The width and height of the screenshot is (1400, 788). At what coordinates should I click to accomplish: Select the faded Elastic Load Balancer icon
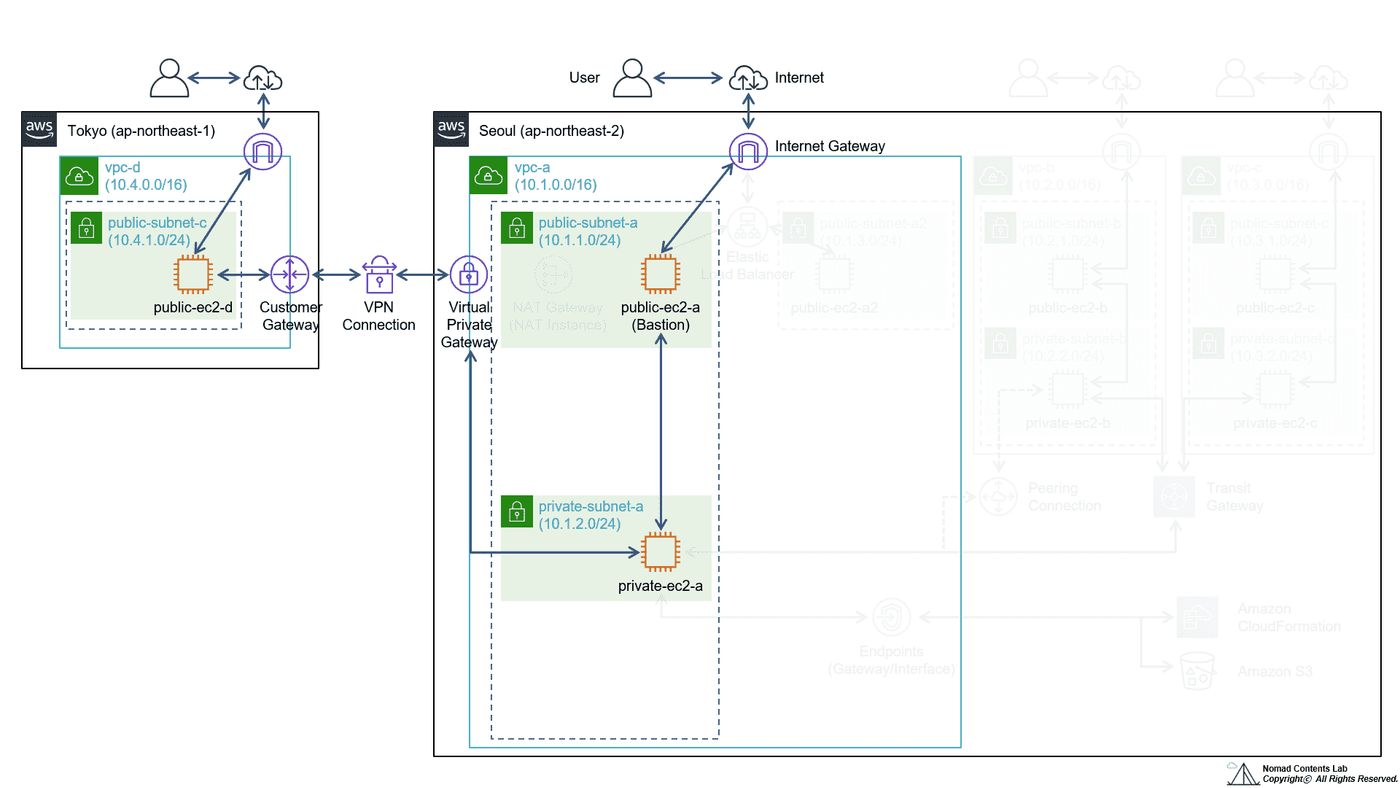click(747, 227)
